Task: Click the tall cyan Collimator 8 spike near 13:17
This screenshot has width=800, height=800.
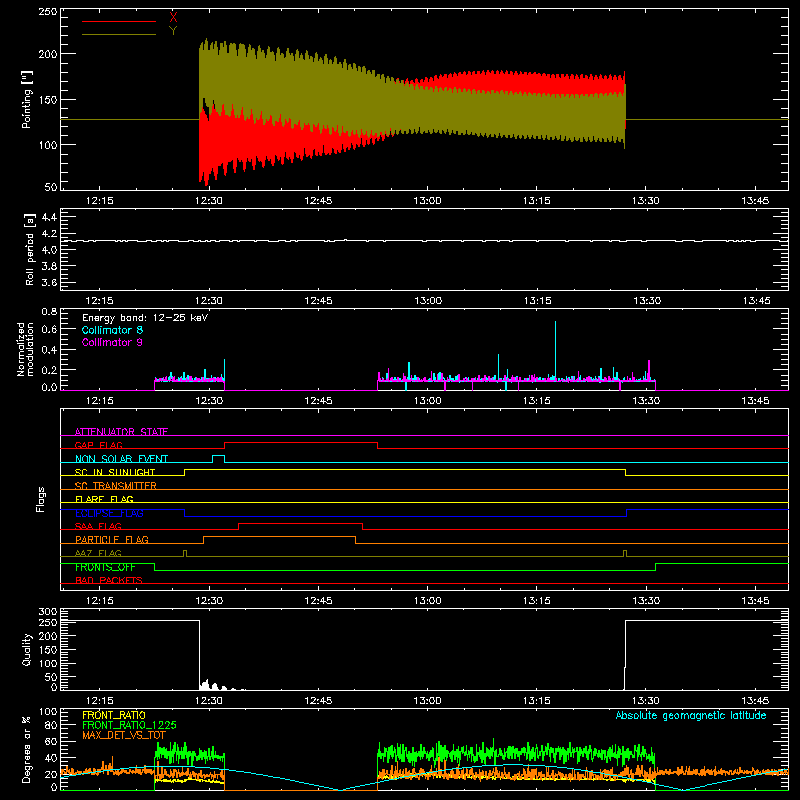Action: pos(555,351)
